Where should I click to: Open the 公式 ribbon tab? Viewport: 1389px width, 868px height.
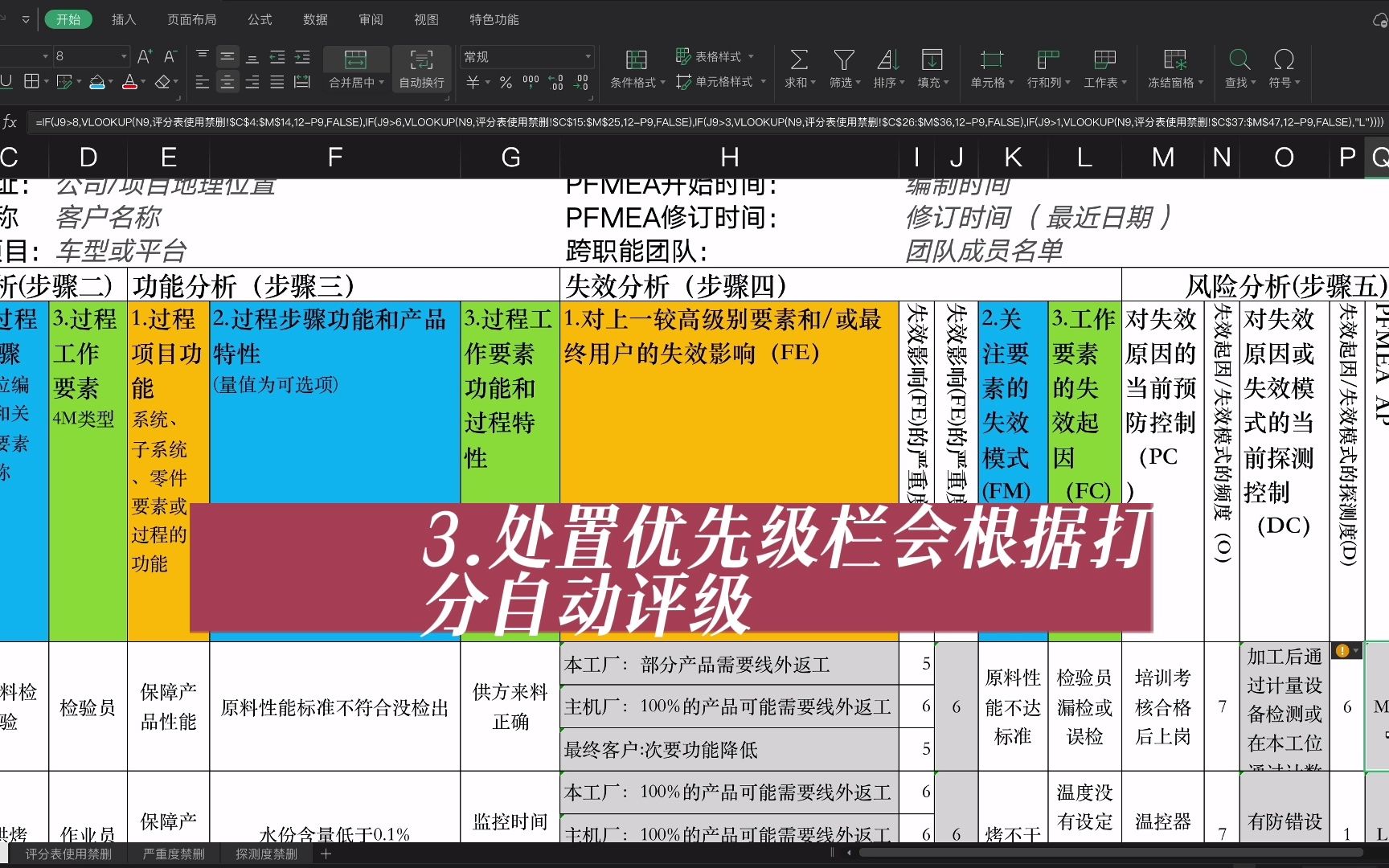point(260,19)
